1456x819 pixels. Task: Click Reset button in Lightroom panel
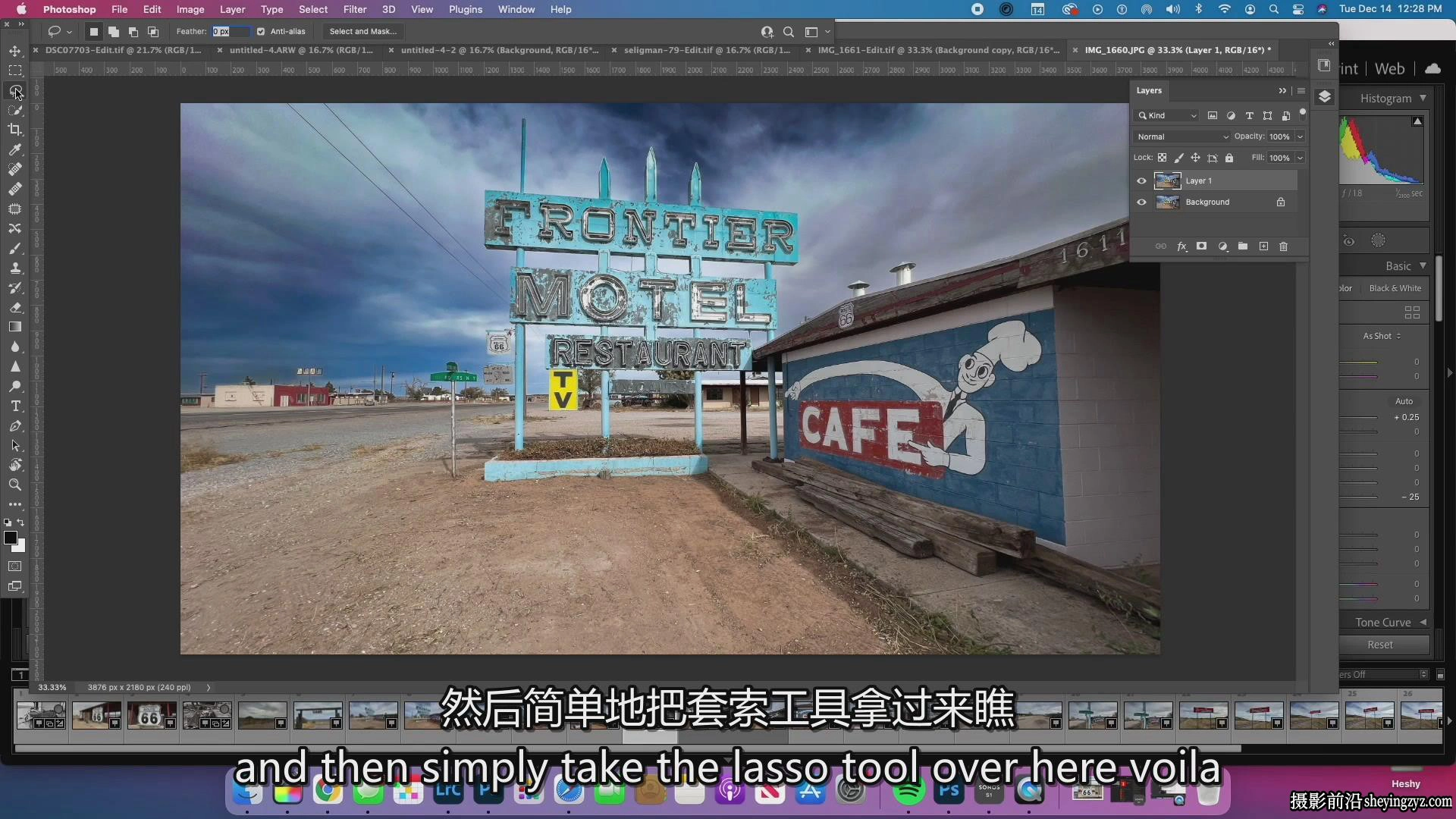pyautogui.click(x=1380, y=645)
